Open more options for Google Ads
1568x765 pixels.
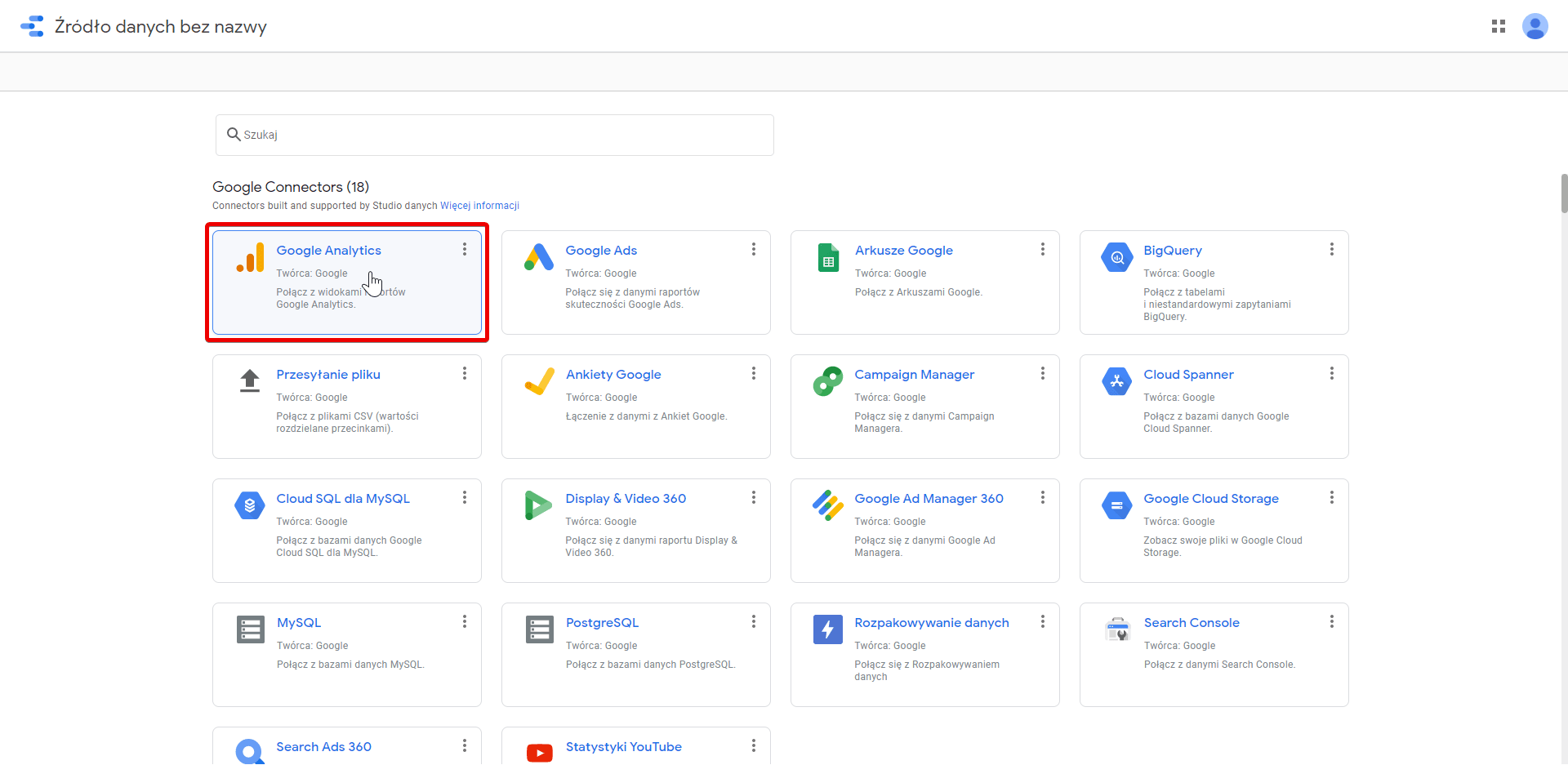coord(754,249)
